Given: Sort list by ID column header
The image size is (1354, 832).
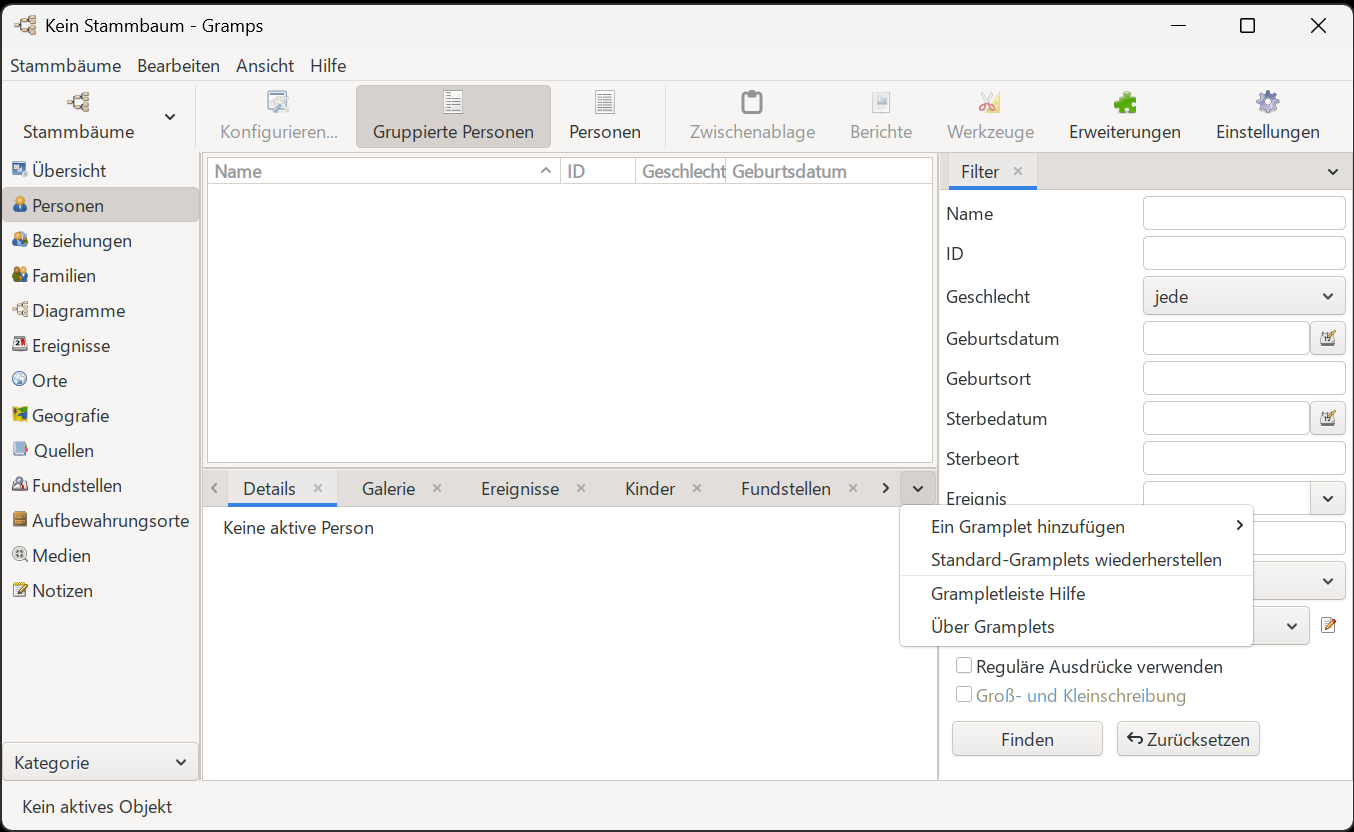Looking at the screenshot, I should [x=598, y=171].
